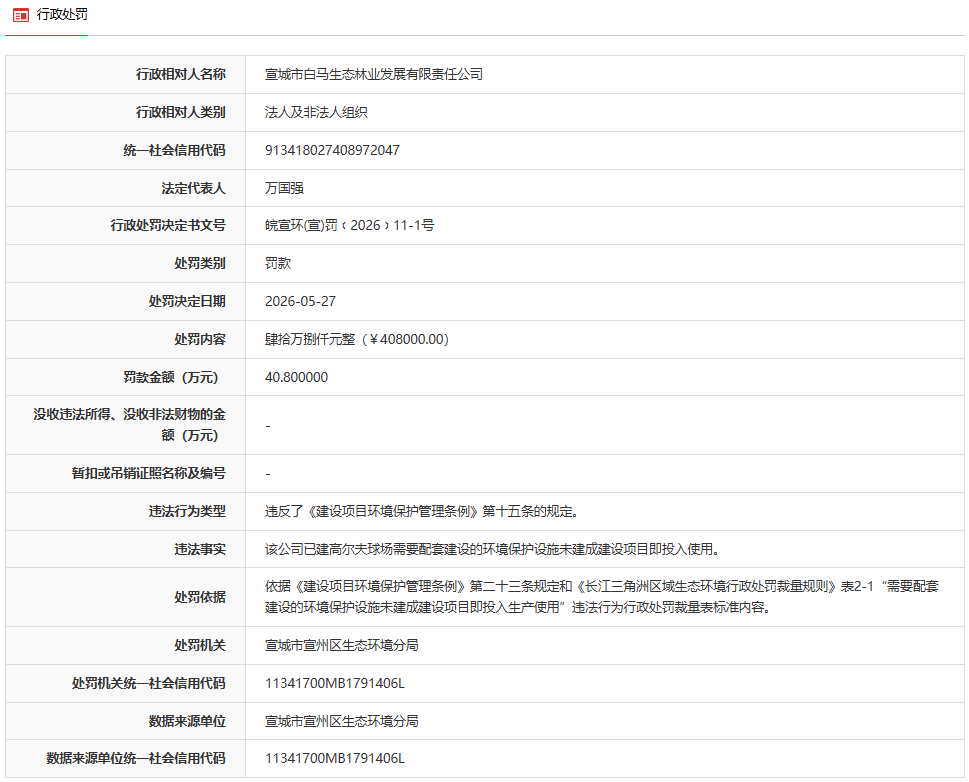Click the 没收违法所得、没收非法财物的金额 label
Image resolution: width=969 pixels, height=782 pixels.
(x=130, y=425)
